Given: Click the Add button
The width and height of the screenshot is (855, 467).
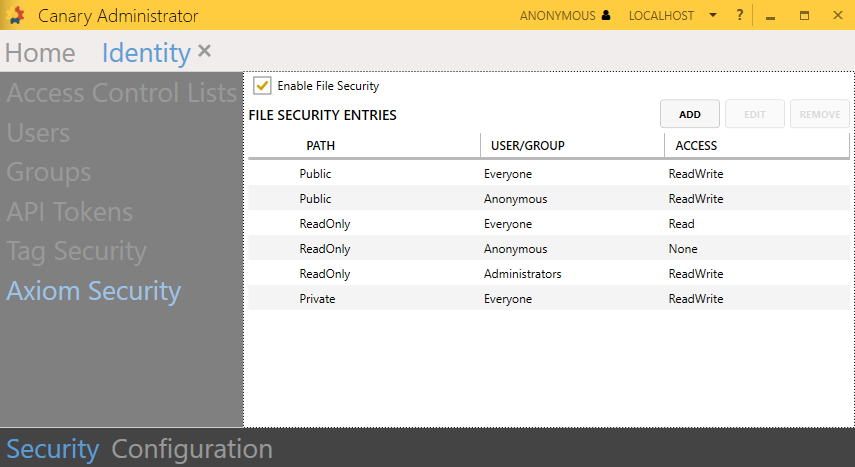Looking at the screenshot, I should click(689, 114).
